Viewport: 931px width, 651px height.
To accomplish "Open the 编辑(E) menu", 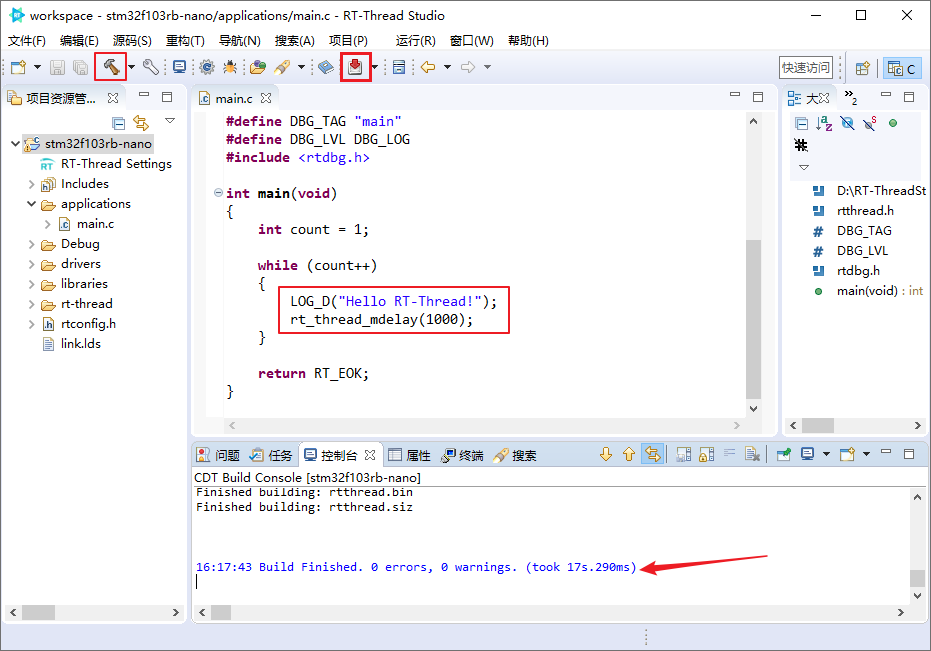I will click(79, 40).
